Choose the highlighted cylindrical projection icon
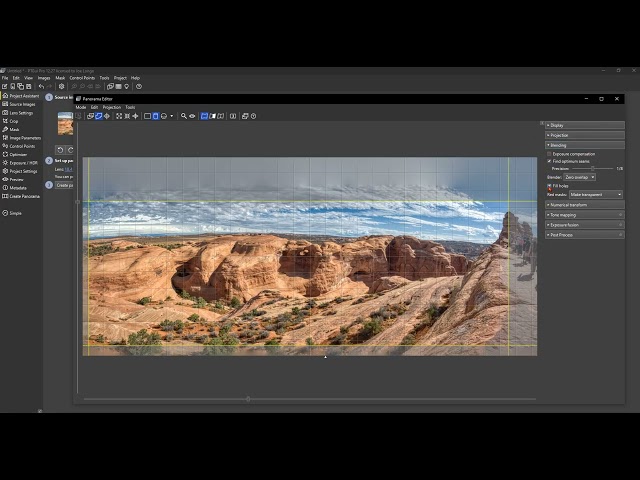This screenshot has height=480, width=640. [x=156, y=116]
